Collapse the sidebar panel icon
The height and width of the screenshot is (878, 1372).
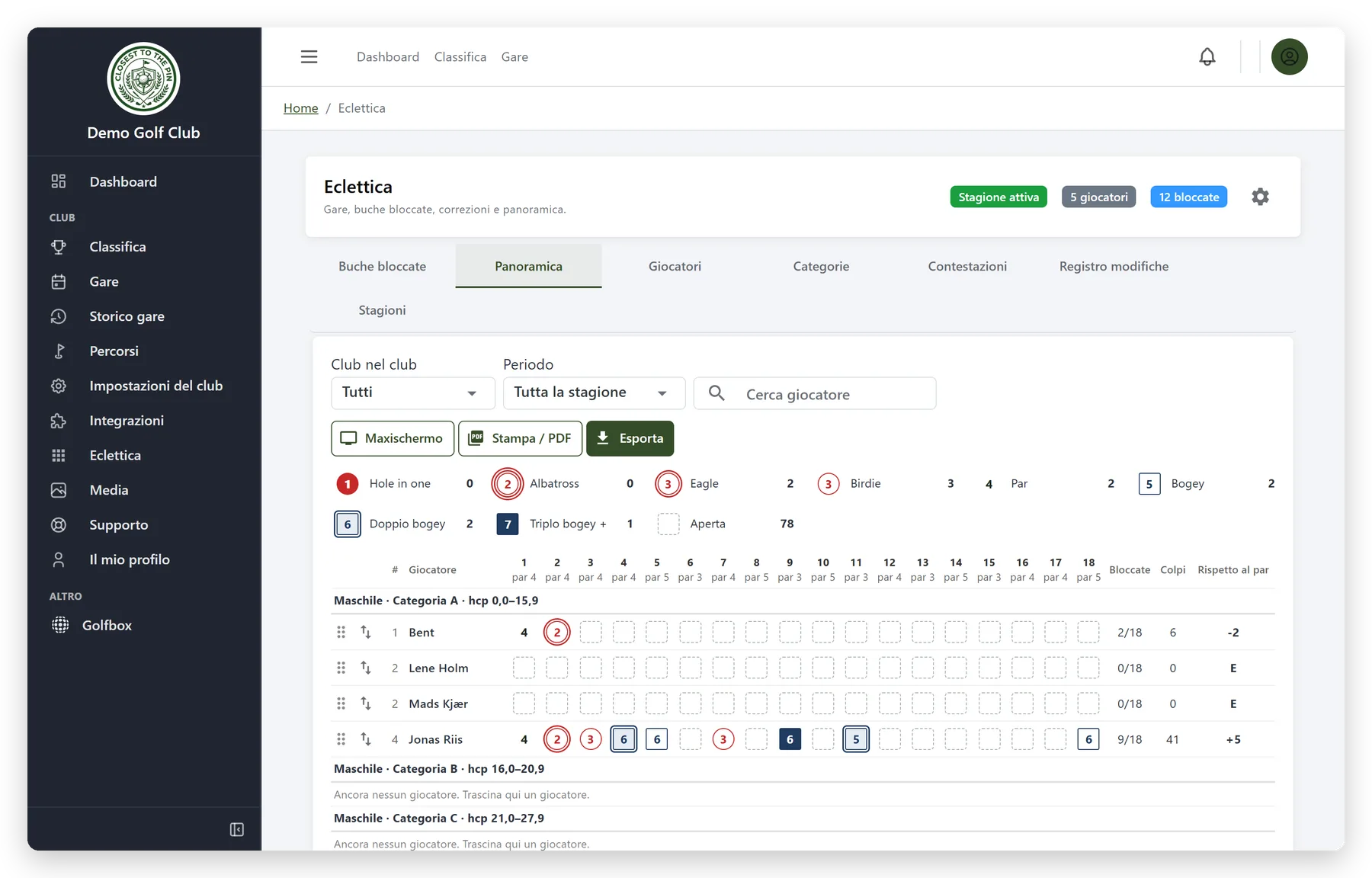click(237, 829)
